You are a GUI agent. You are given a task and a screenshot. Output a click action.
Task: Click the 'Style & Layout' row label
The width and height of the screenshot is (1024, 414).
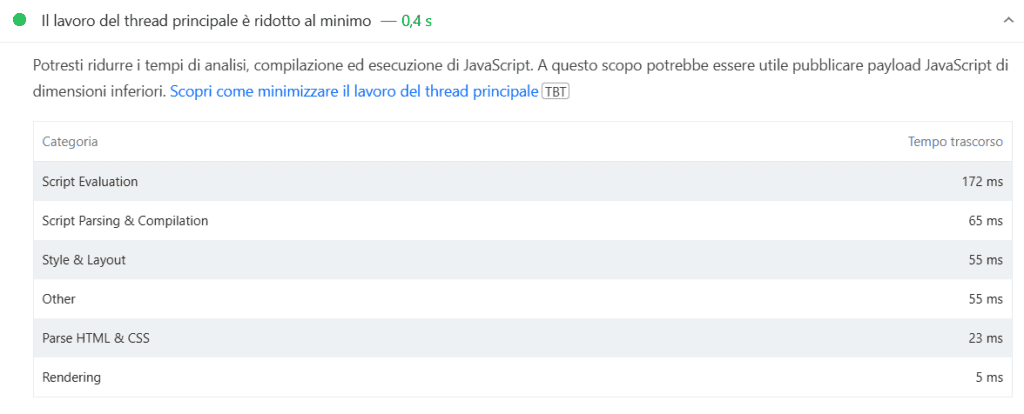click(x=84, y=260)
